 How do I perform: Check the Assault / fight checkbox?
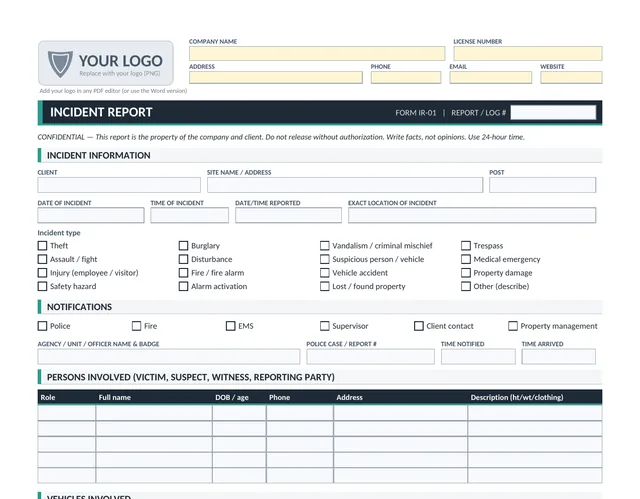click(x=42, y=259)
